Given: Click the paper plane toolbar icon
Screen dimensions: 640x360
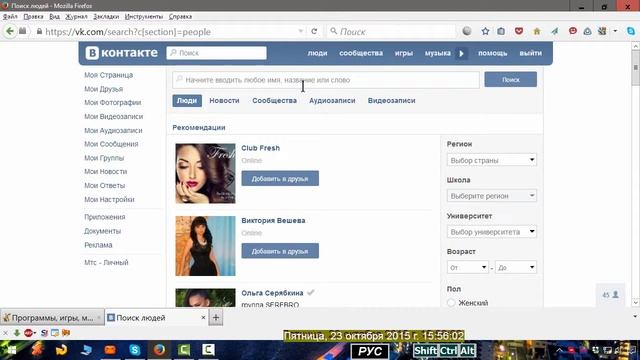Looking at the screenshot, I should [x=555, y=31].
